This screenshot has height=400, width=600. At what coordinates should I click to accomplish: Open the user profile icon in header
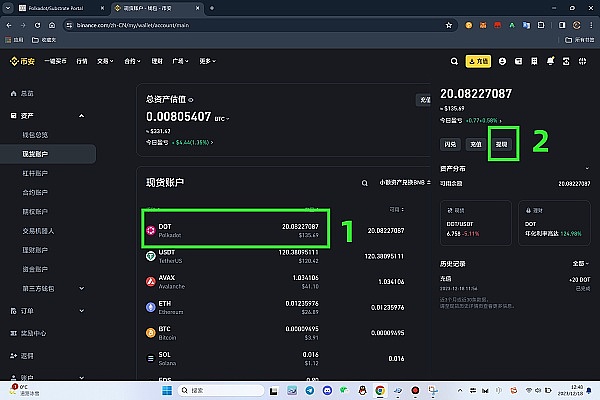point(502,61)
